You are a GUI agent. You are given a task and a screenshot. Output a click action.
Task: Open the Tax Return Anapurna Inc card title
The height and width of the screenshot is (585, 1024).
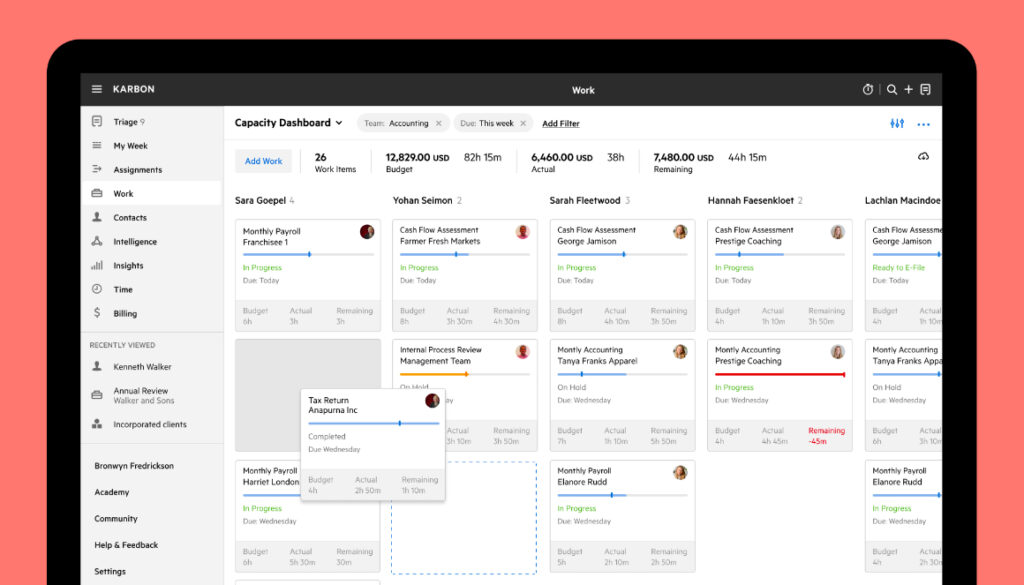pyautogui.click(x=333, y=405)
